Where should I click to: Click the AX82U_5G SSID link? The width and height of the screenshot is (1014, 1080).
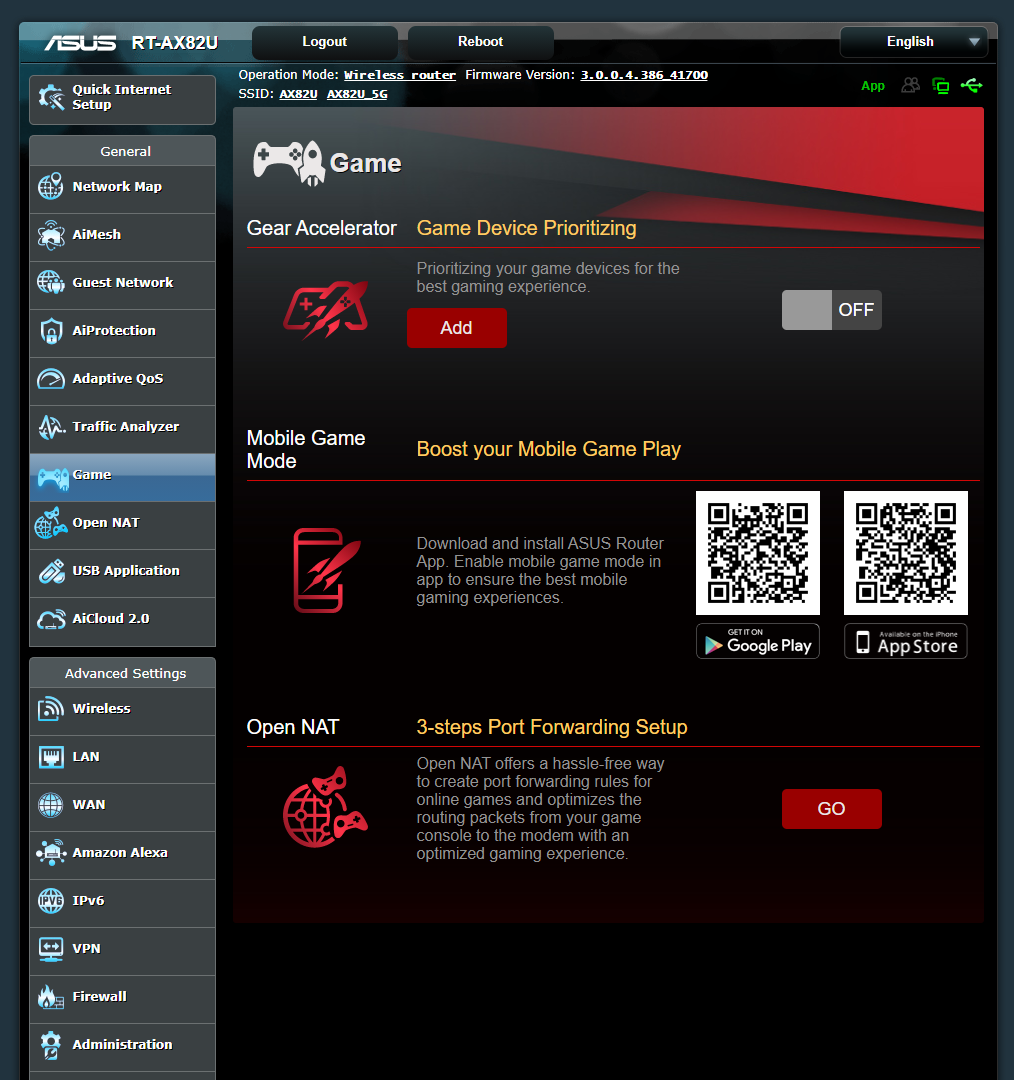coord(357,94)
